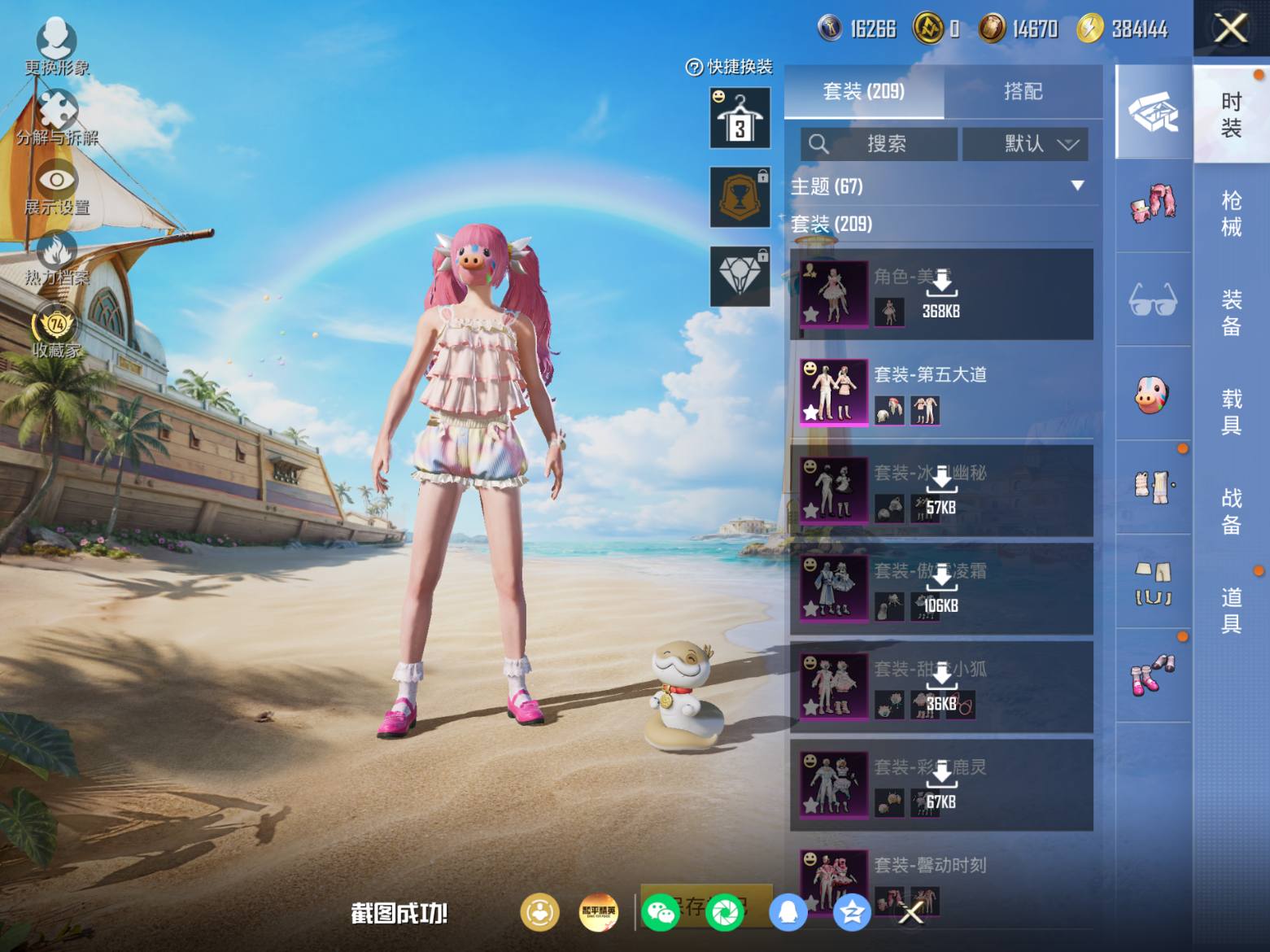1270x952 pixels.
Task: Select the 载具 side tab
Action: tap(1231, 412)
